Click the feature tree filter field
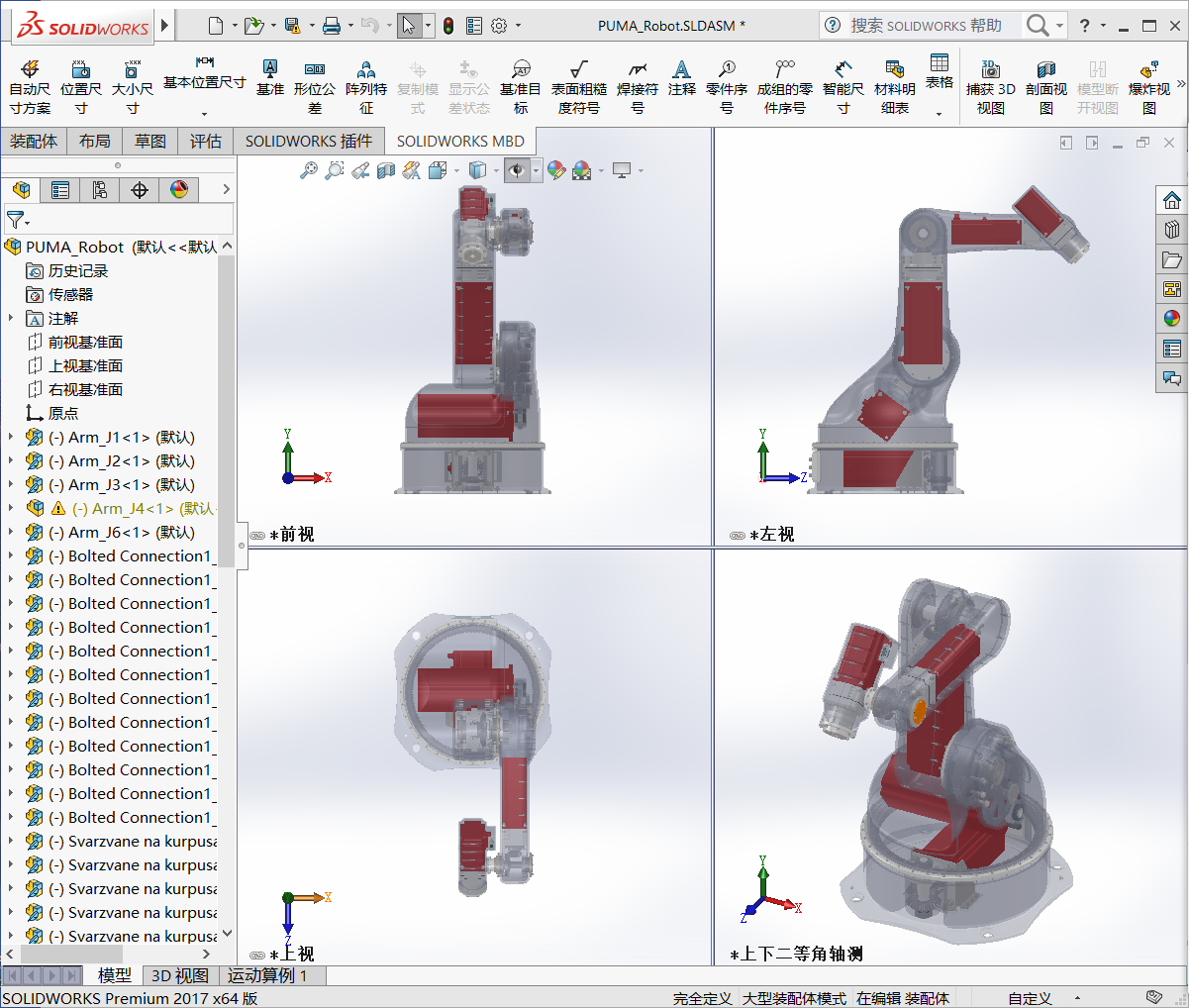 coord(118,219)
